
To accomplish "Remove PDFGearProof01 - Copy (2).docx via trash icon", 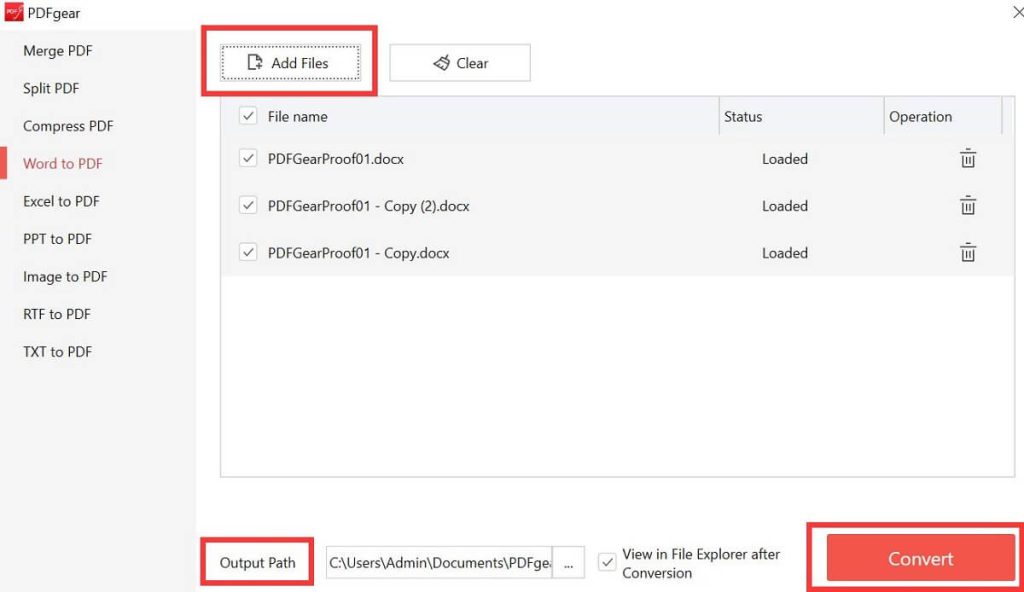I will (x=967, y=205).
